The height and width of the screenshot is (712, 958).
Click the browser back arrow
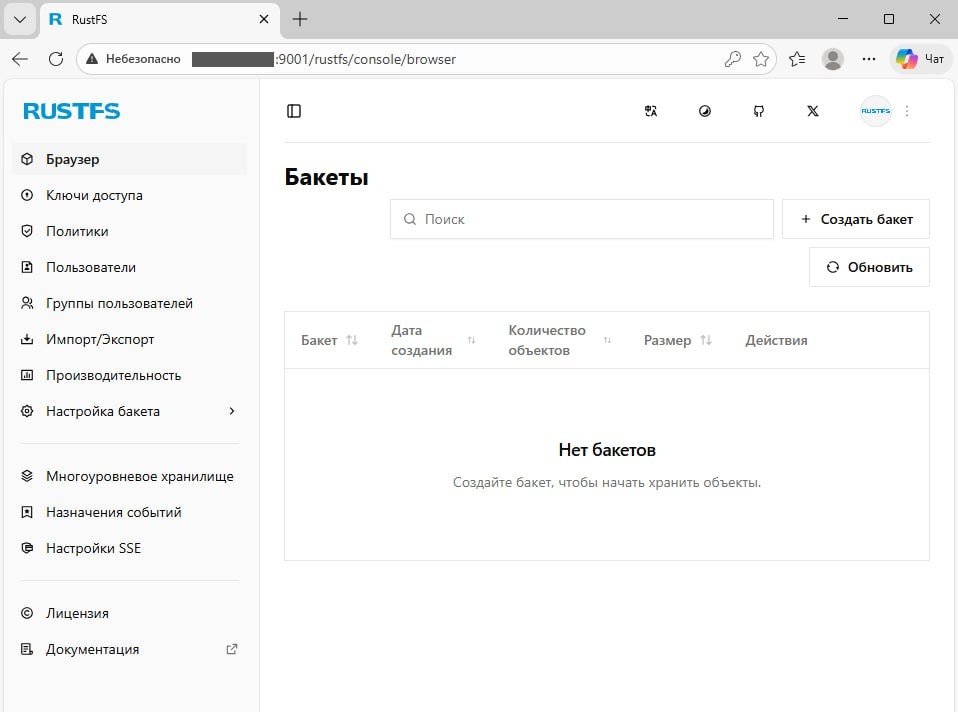tap(20, 59)
